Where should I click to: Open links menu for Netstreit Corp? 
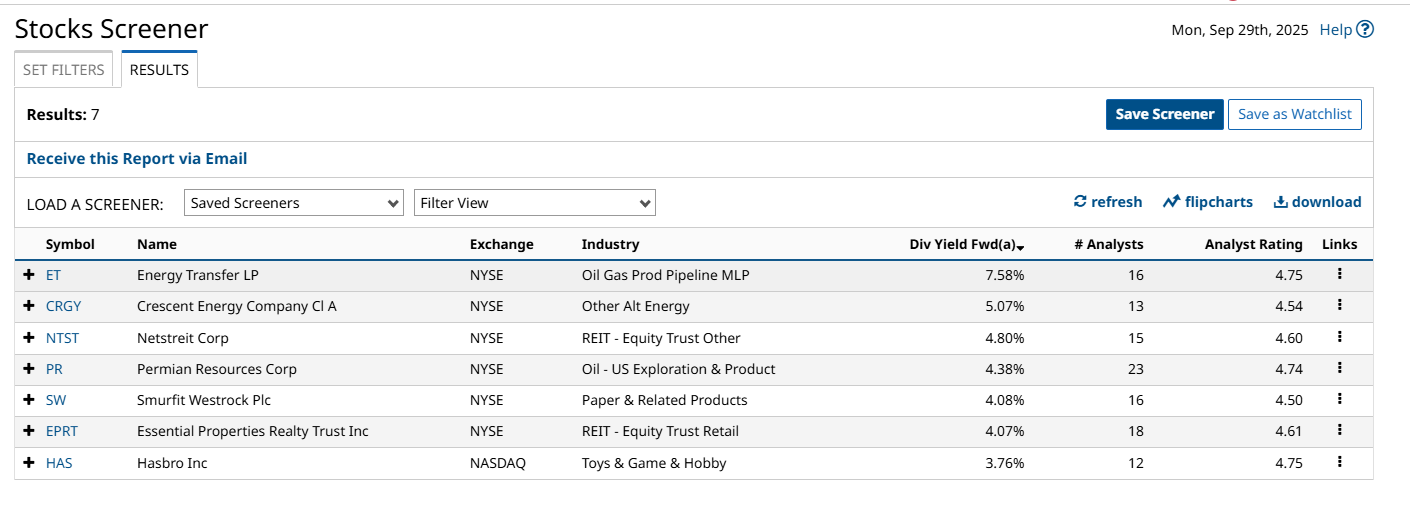pyautogui.click(x=1339, y=337)
